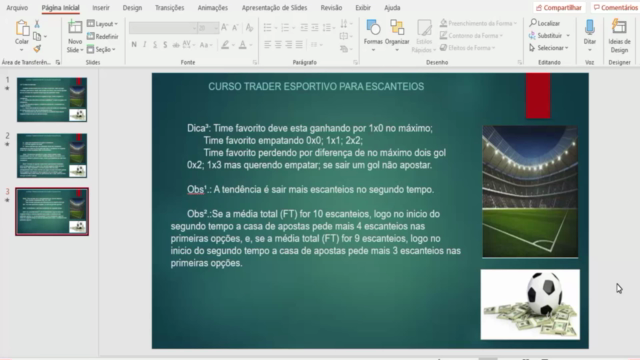Increase list indent level
This screenshot has width=640, height=360.
click(315, 28)
